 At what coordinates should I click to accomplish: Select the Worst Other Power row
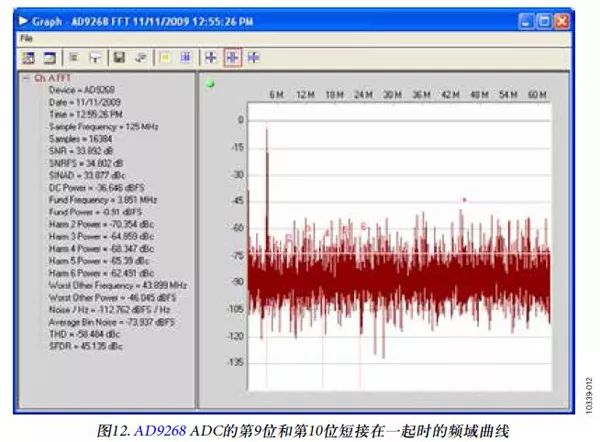(x=112, y=298)
